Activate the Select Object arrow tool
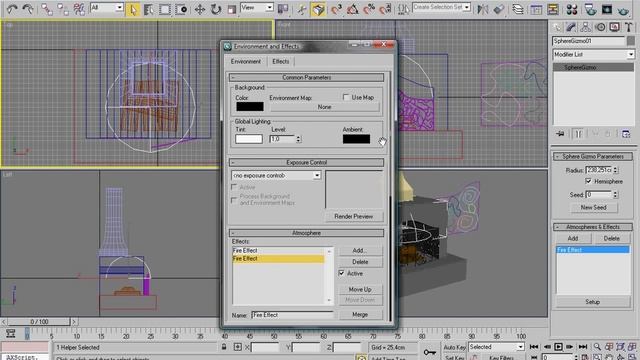 (133, 9)
